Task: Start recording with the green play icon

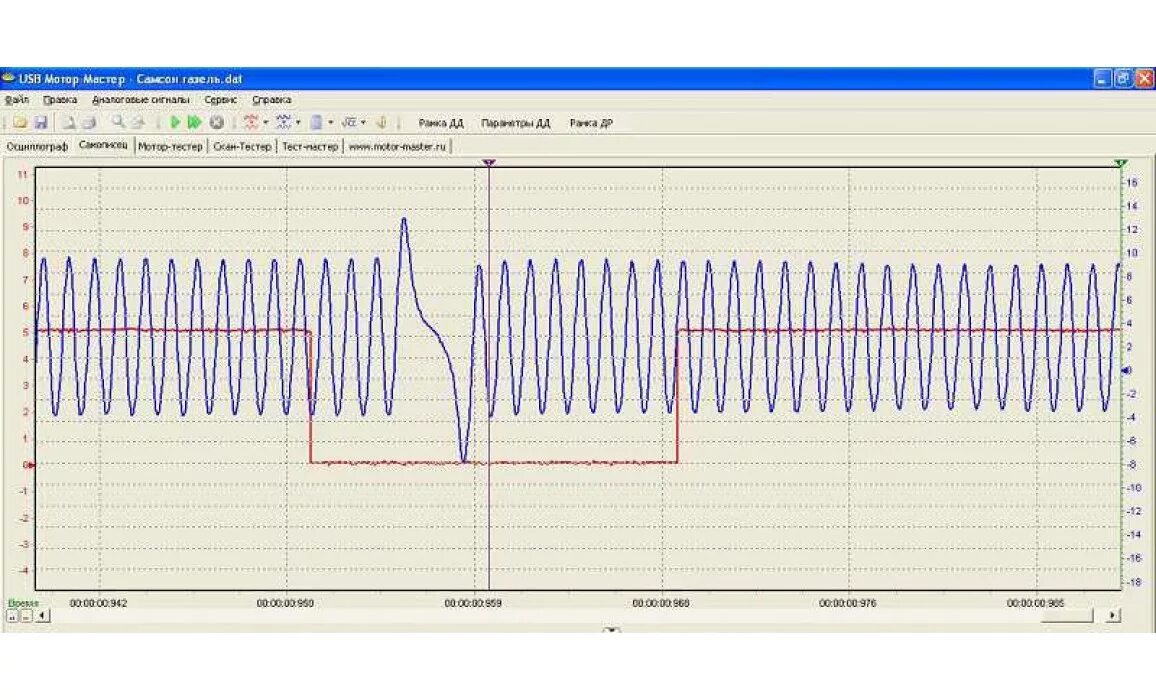Action: pos(175,122)
